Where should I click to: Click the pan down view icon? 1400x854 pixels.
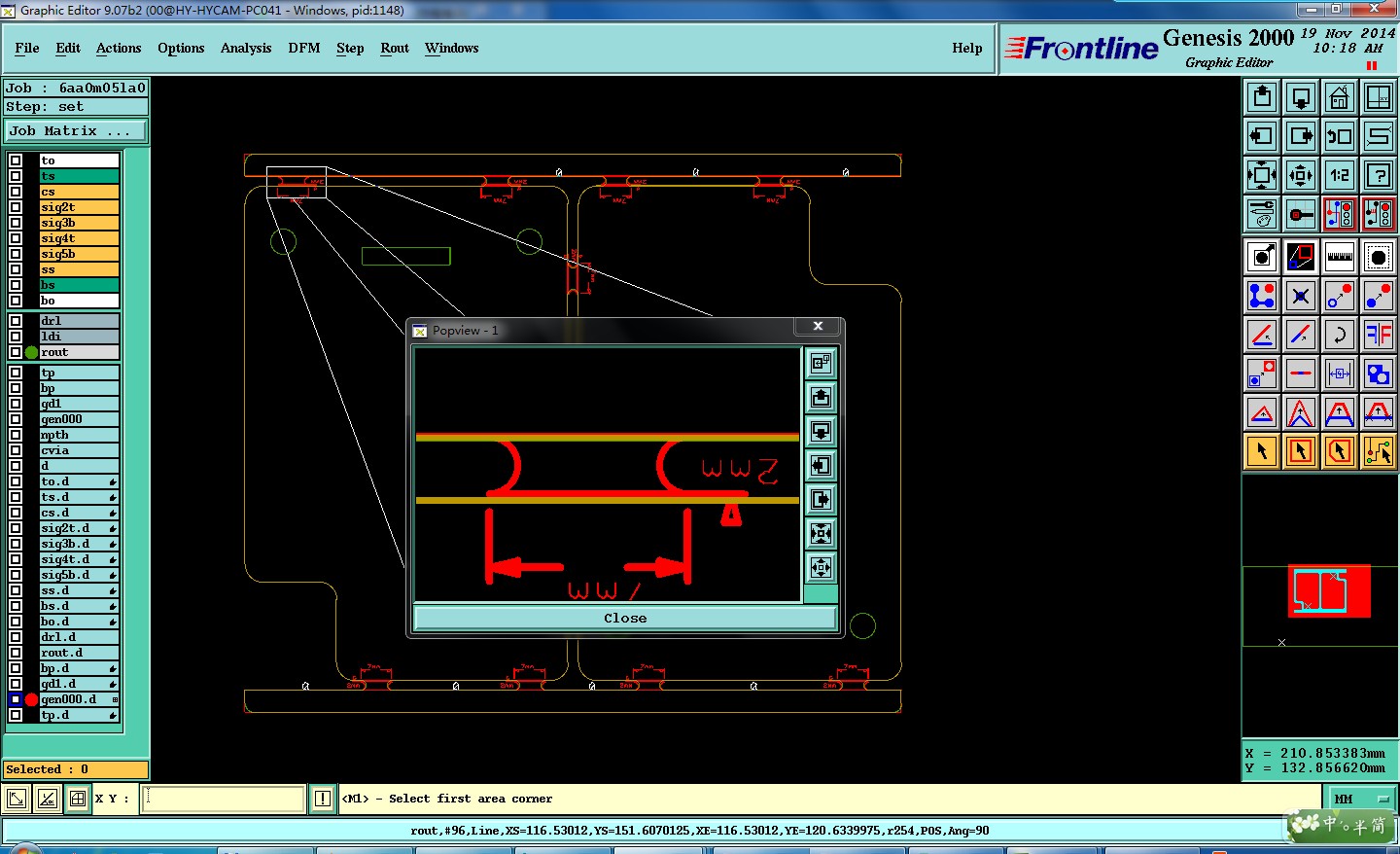[1301, 97]
